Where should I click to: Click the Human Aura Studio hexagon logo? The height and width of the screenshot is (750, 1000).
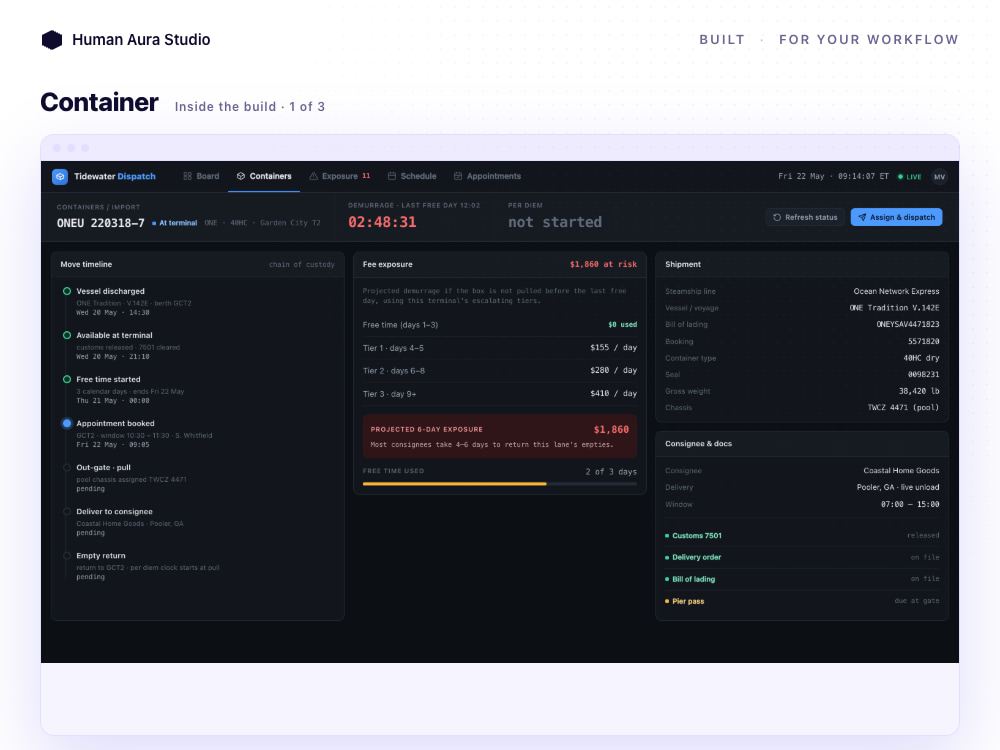[x=52, y=40]
